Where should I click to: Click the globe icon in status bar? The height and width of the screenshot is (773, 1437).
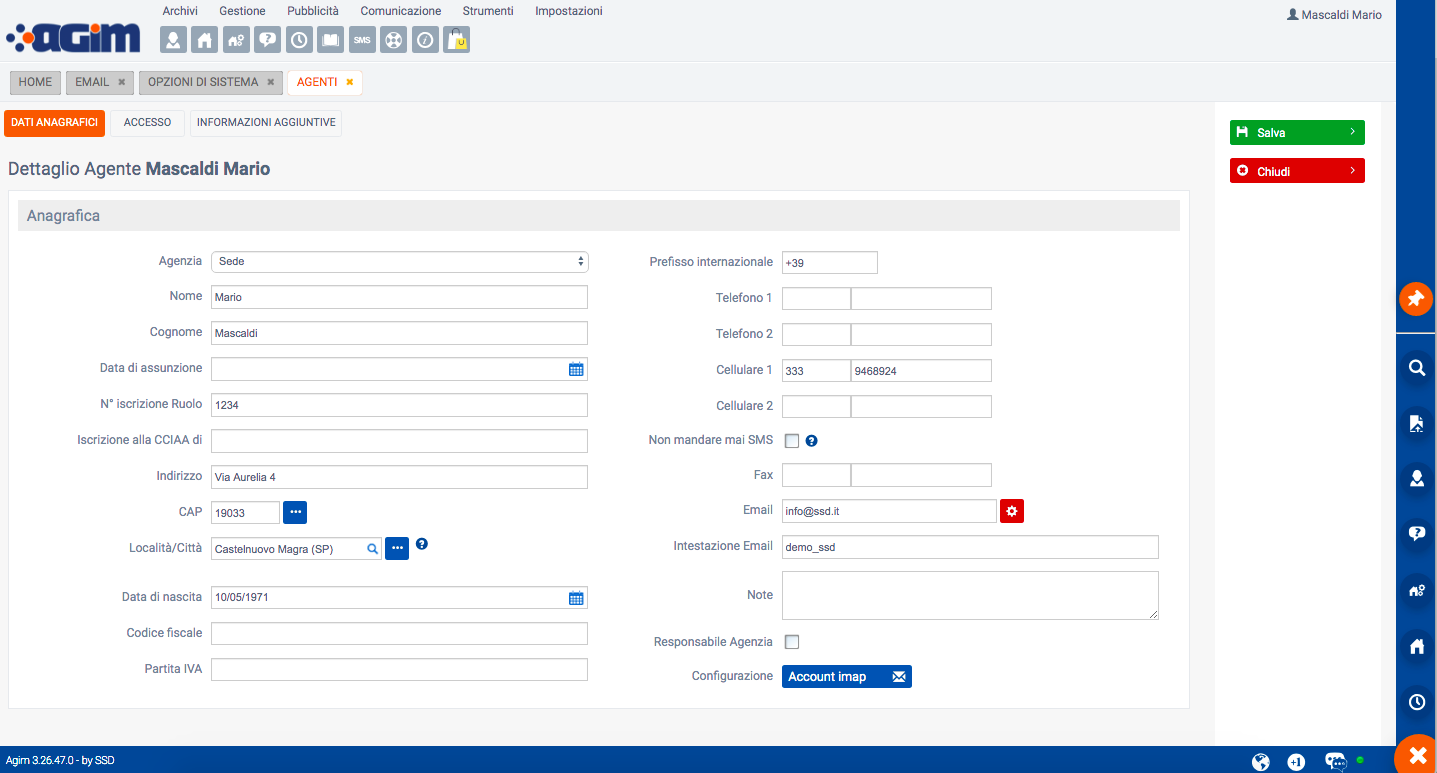(x=1261, y=762)
